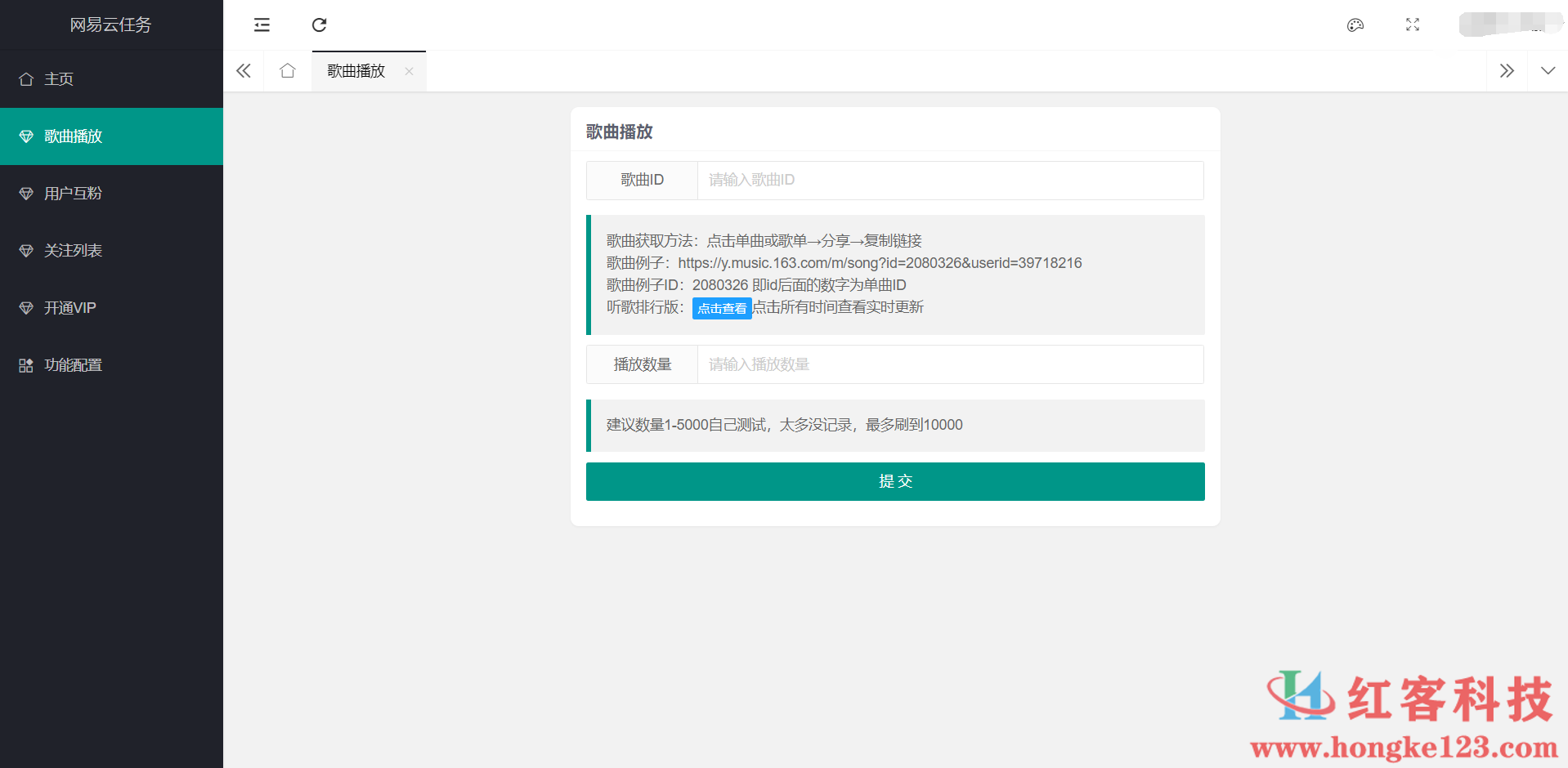Open 主页 in the sidebar
This screenshot has width=1568, height=768.
[x=59, y=79]
